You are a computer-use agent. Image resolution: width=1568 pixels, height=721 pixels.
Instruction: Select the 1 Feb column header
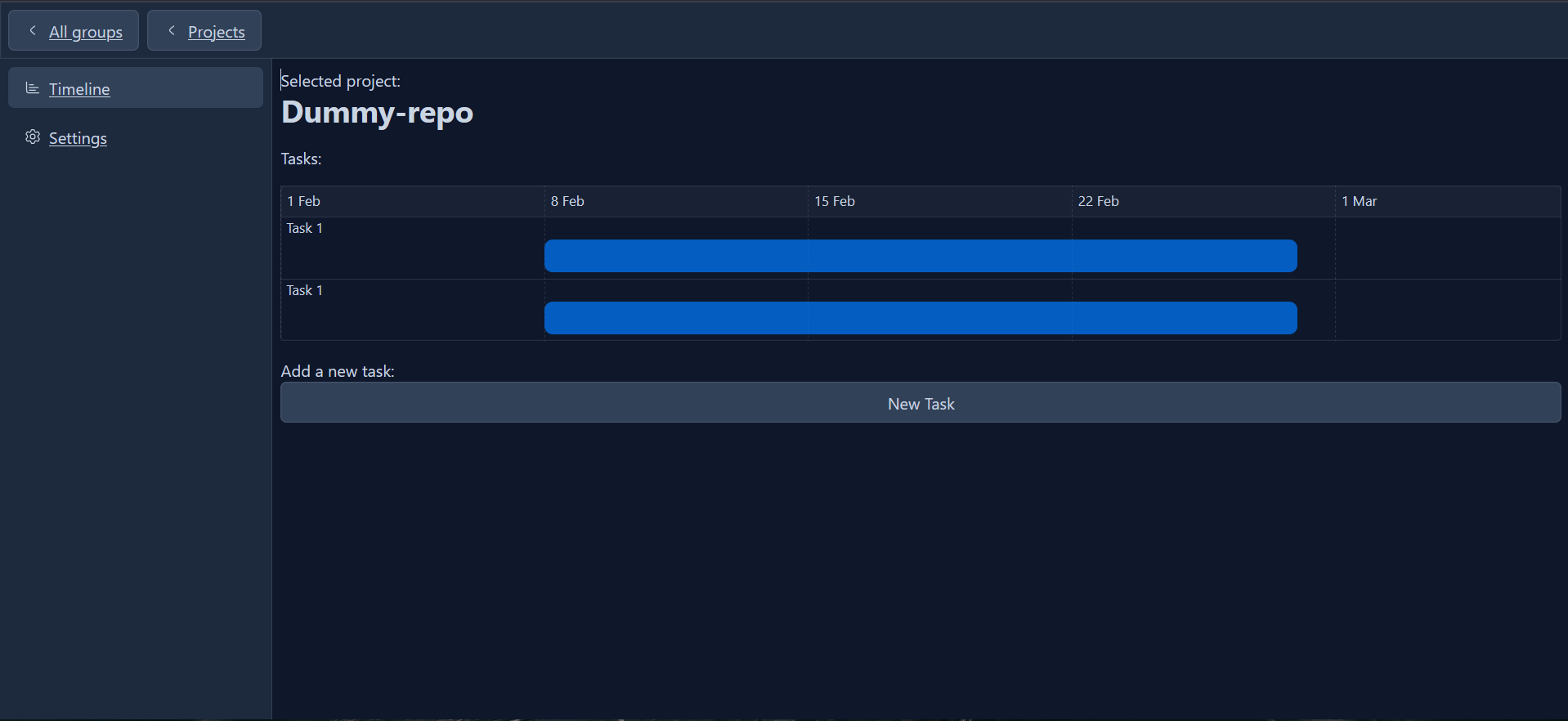coord(303,200)
